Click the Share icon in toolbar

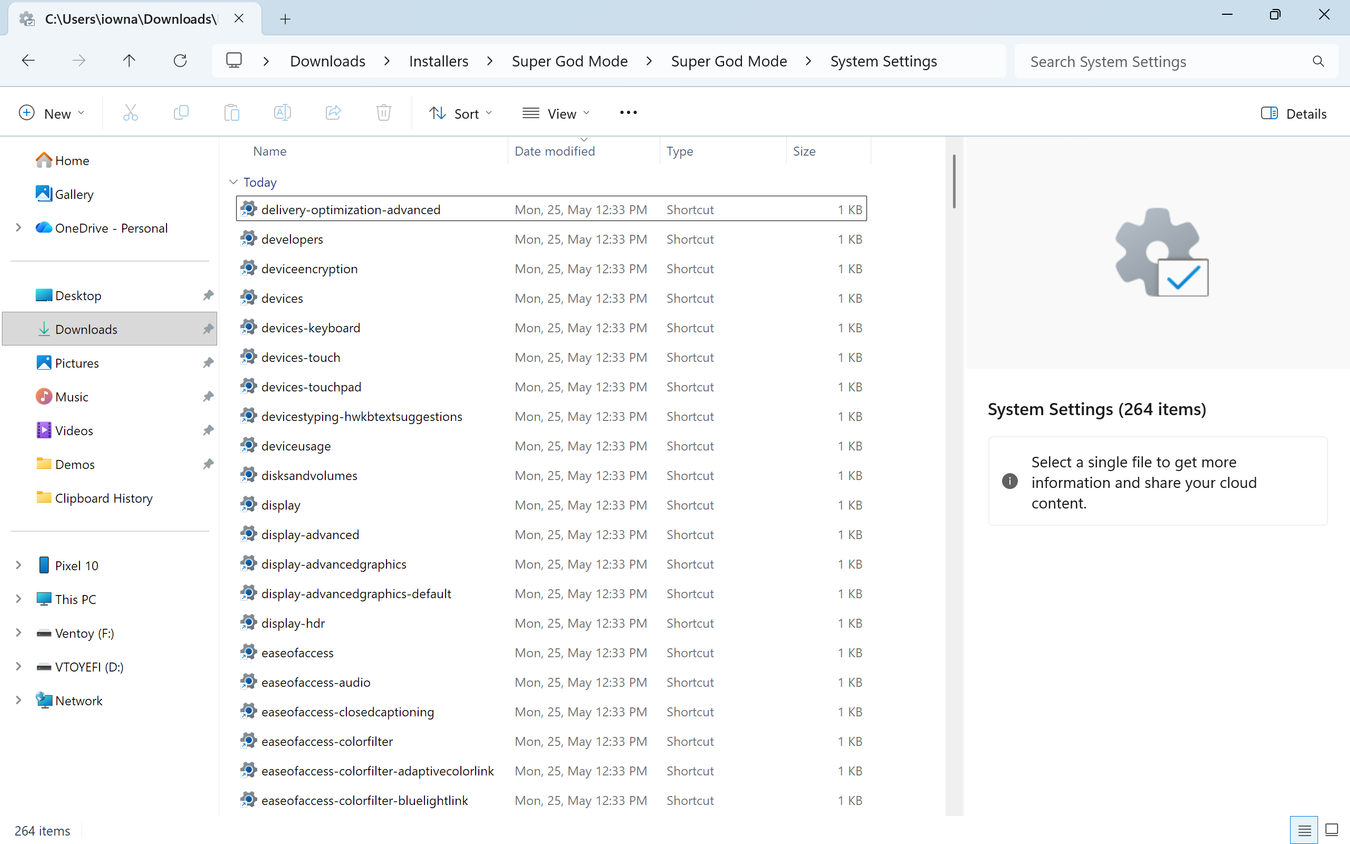(x=333, y=113)
